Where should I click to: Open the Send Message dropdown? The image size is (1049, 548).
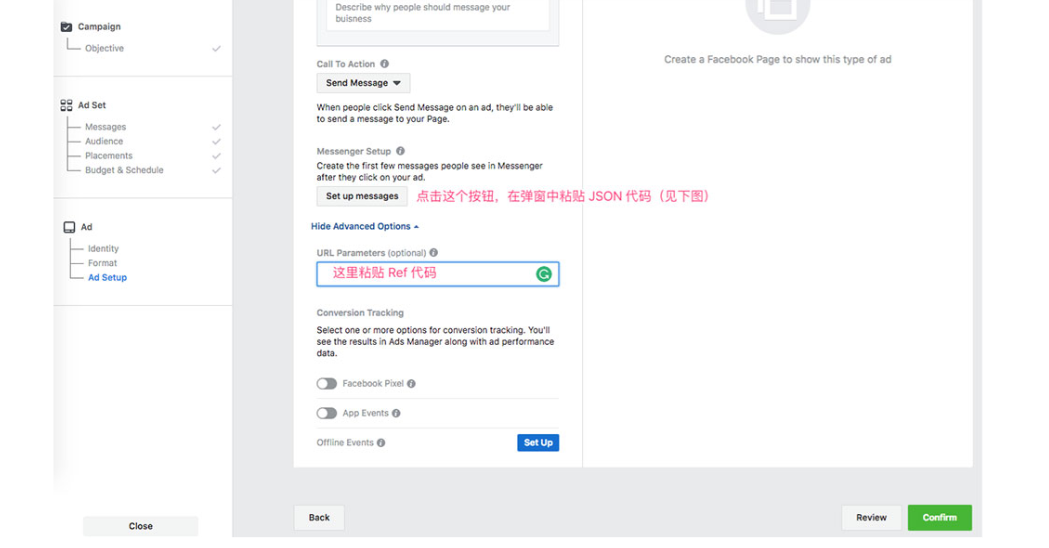click(x=363, y=83)
